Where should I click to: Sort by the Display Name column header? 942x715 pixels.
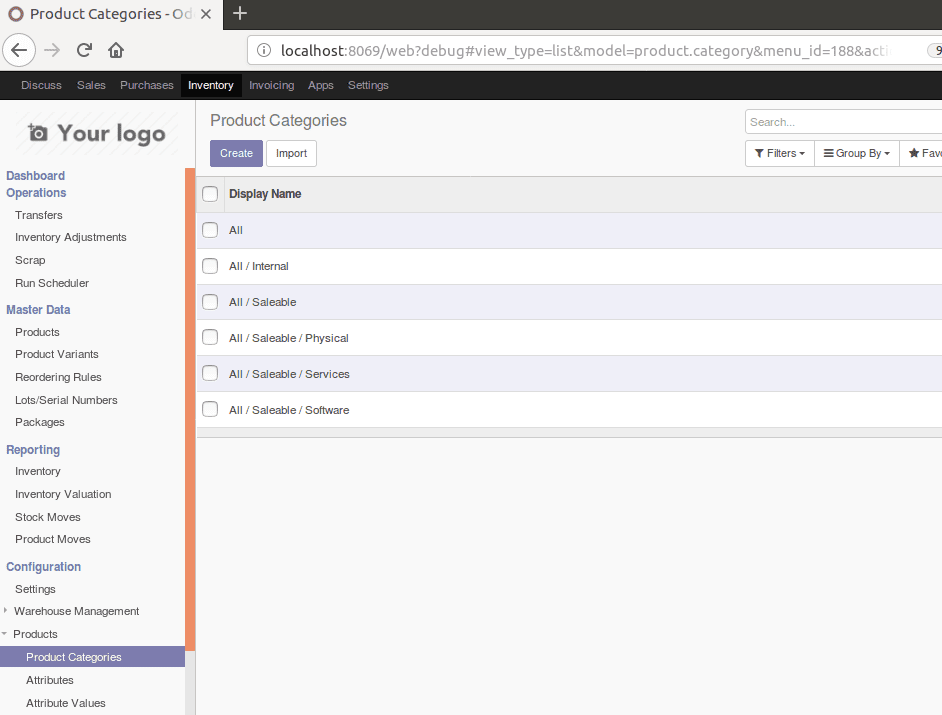[x=265, y=194]
